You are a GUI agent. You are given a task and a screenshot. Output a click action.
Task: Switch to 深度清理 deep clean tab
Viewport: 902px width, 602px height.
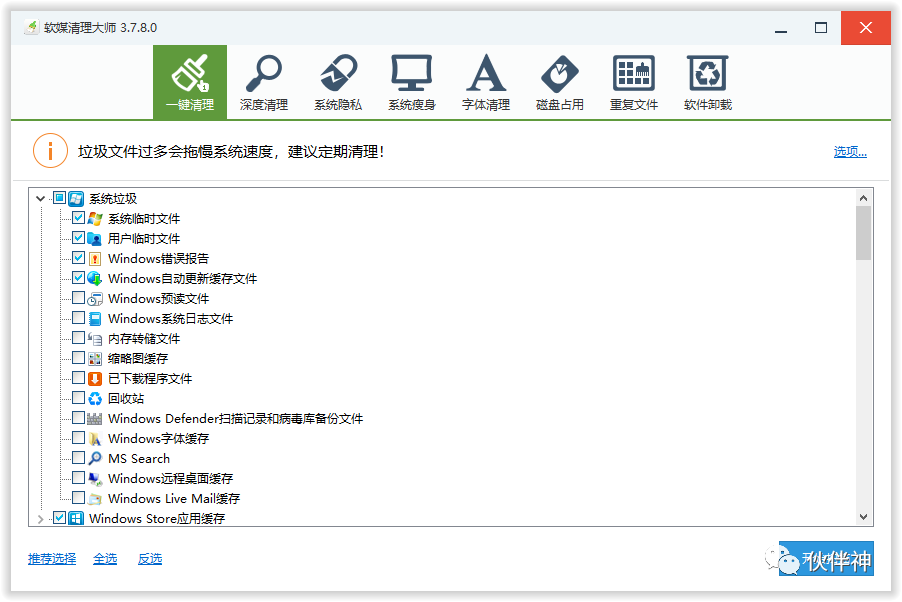click(264, 82)
